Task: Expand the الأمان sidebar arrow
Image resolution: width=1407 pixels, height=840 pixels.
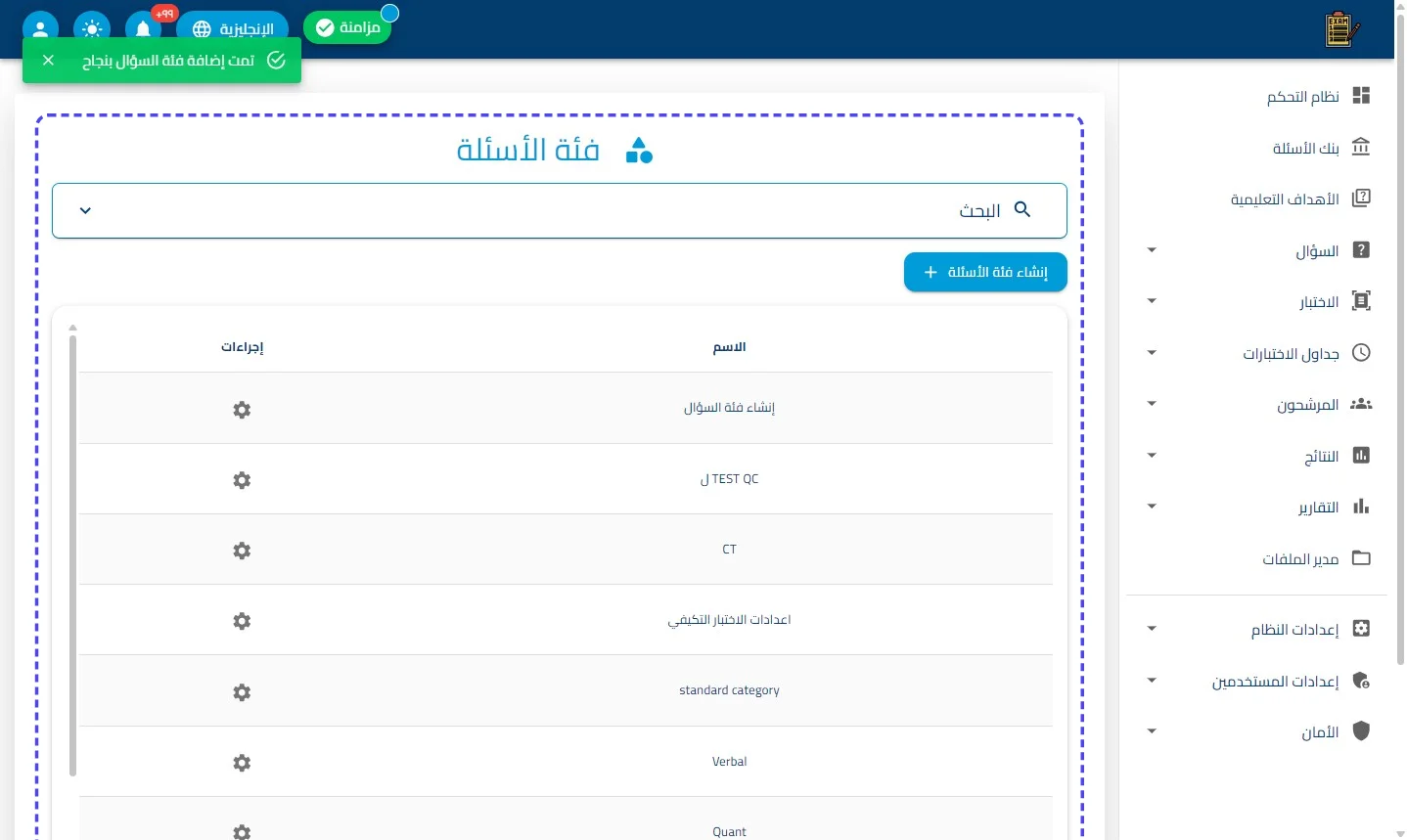Action: pyautogui.click(x=1152, y=731)
